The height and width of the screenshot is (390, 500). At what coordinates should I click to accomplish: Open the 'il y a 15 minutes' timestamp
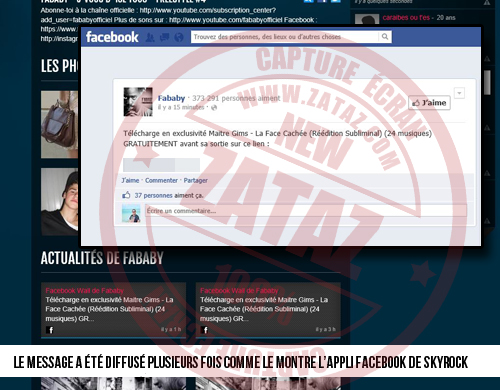click(x=181, y=107)
